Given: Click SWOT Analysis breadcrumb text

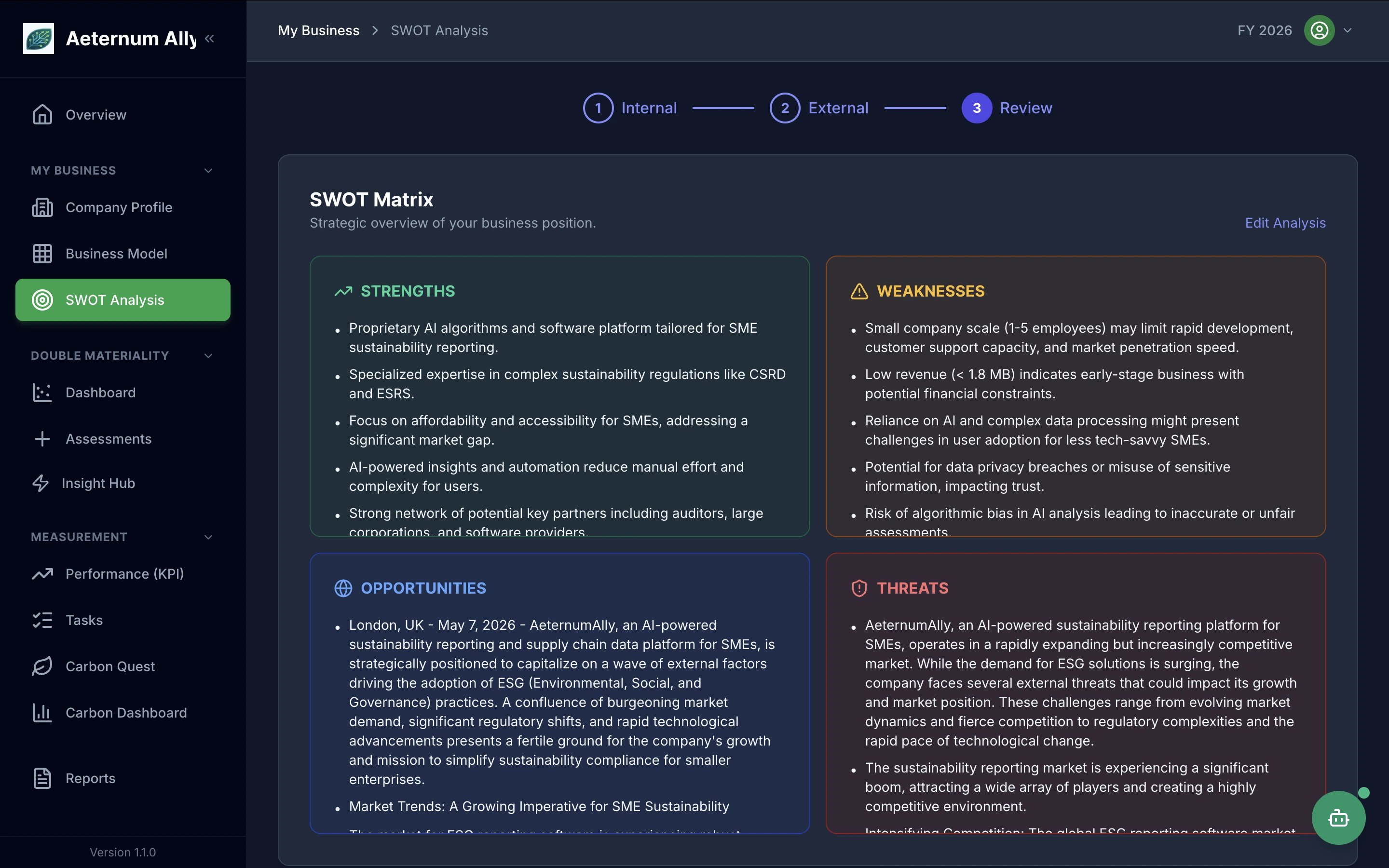Looking at the screenshot, I should click(439, 30).
